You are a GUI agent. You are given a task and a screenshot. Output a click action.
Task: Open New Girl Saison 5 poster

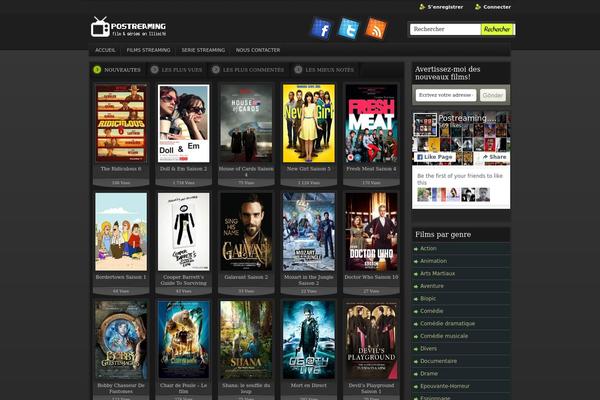click(x=309, y=123)
